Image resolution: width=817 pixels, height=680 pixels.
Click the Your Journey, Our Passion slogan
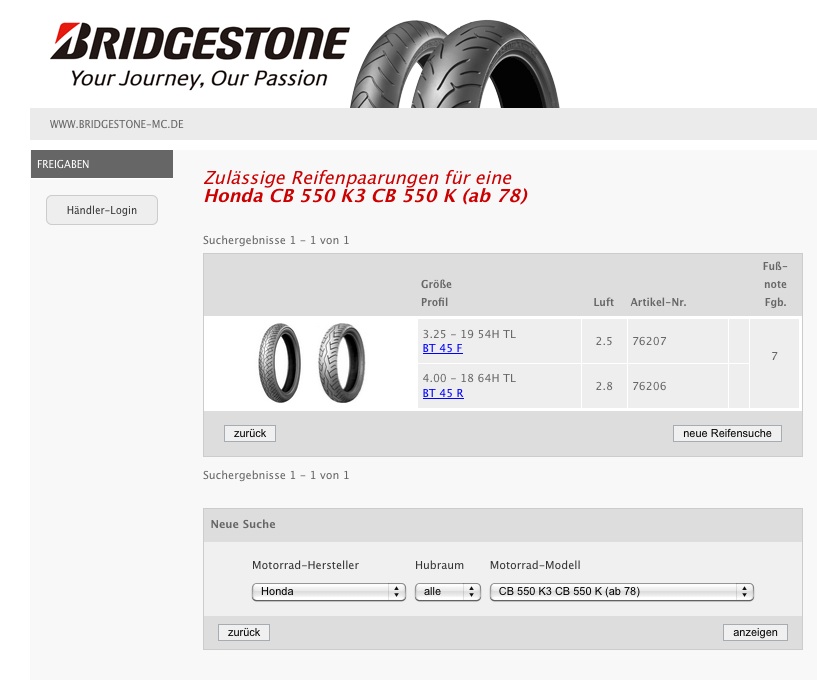[x=199, y=79]
